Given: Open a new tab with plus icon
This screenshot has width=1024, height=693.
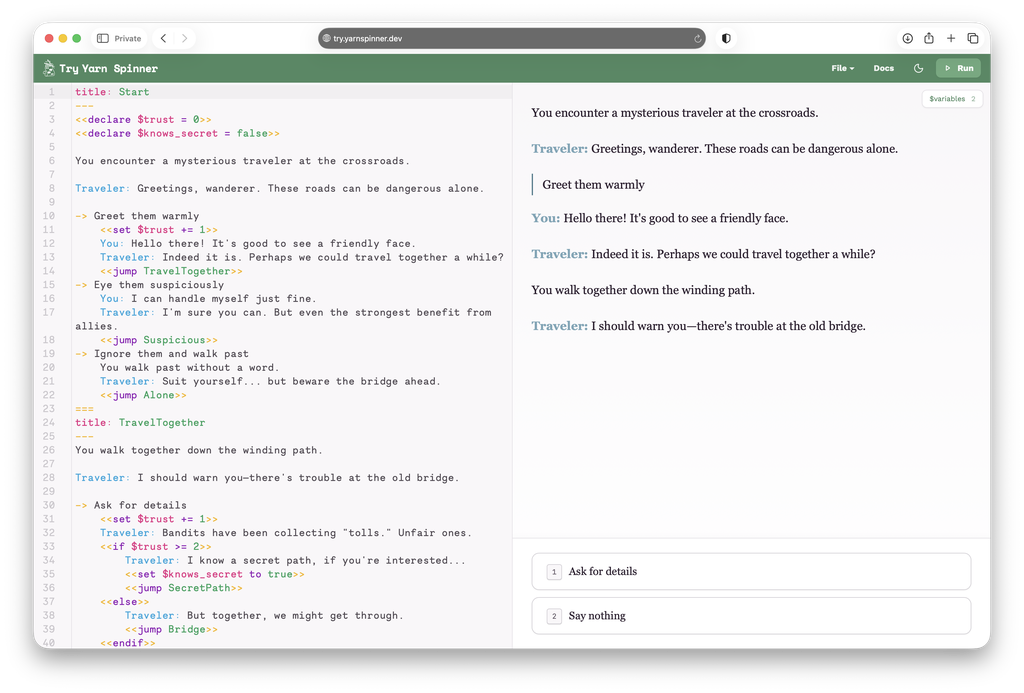Looking at the screenshot, I should (951, 39).
